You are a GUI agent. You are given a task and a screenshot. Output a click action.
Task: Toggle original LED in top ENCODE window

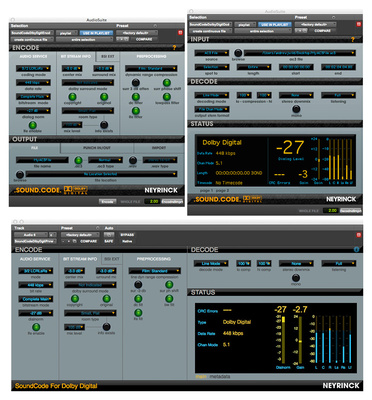point(104,97)
